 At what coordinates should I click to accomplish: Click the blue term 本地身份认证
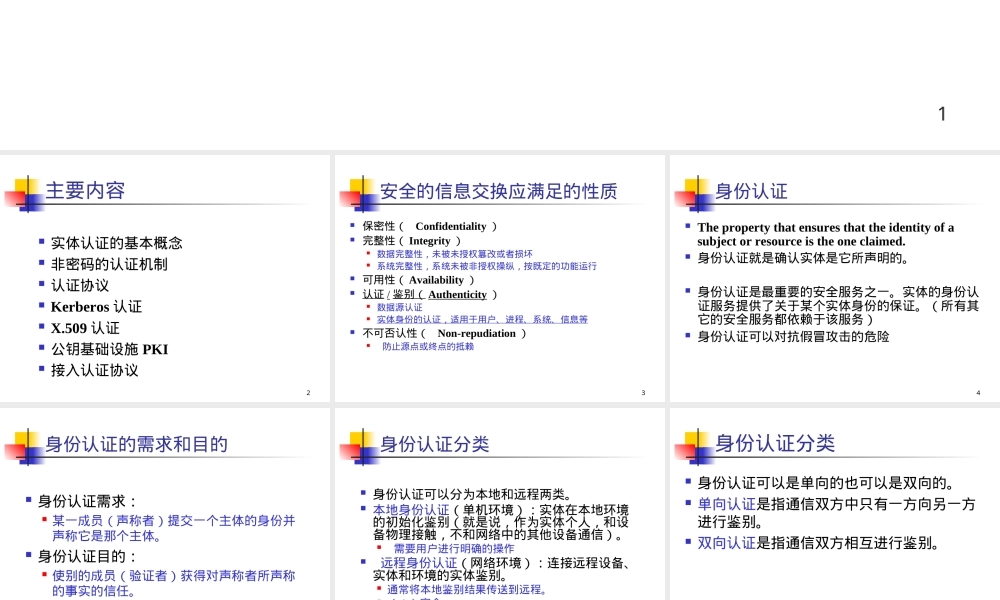[x=411, y=510]
